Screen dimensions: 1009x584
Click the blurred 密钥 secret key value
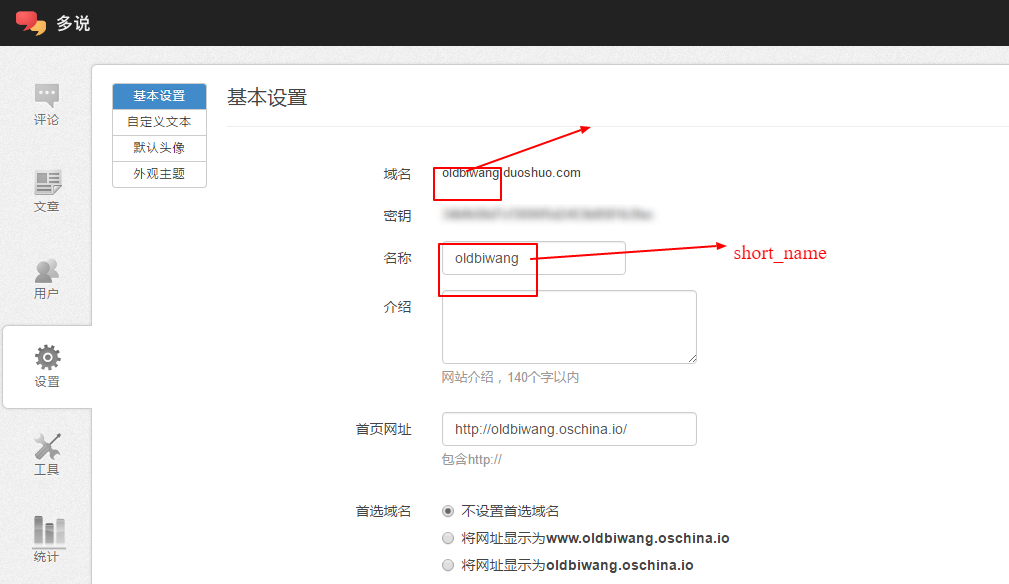click(x=547, y=214)
